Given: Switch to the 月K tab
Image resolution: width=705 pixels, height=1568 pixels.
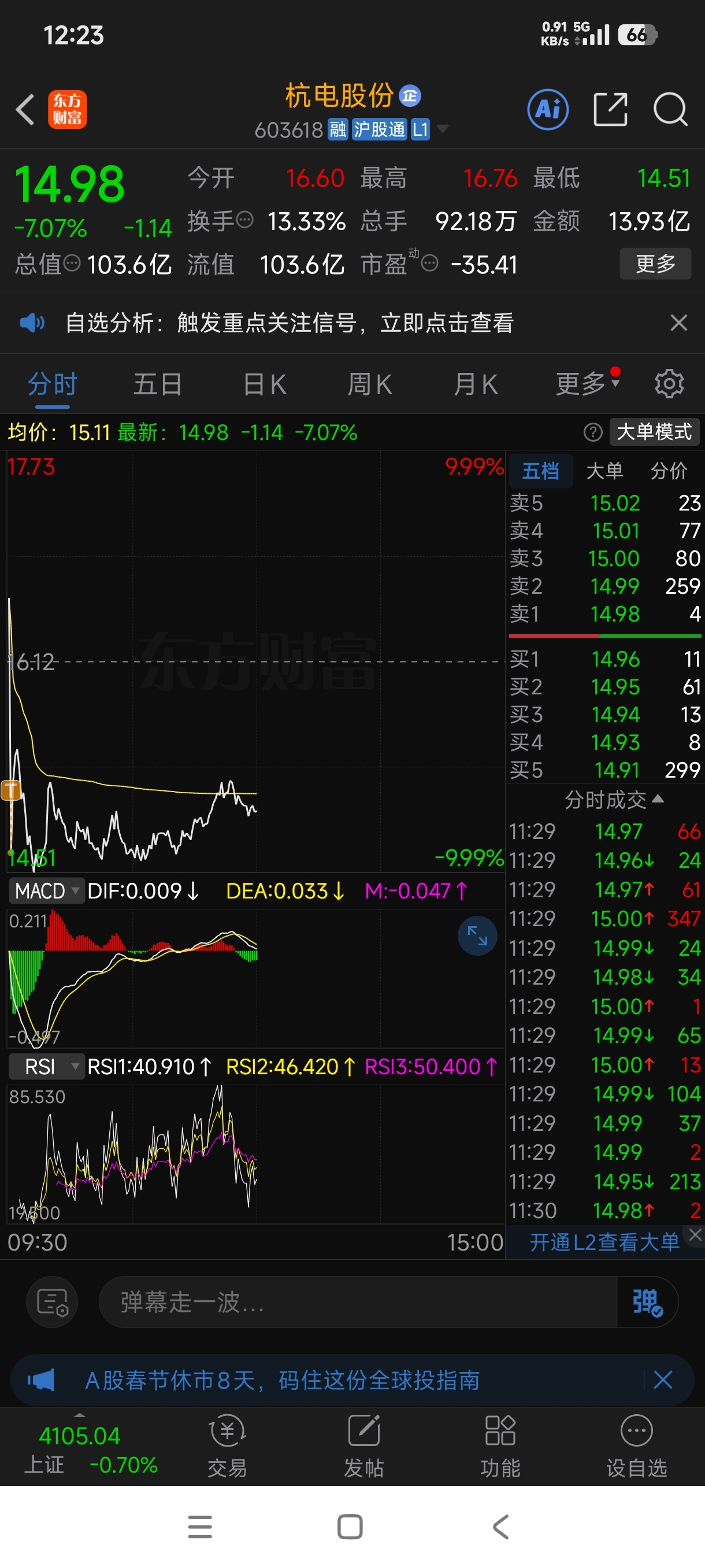Looking at the screenshot, I should (x=476, y=384).
